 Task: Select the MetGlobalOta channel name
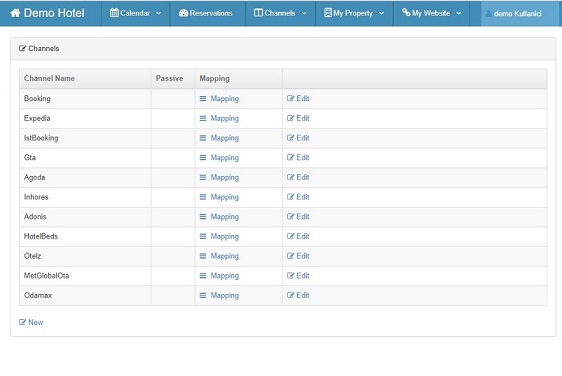[x=46, y=276]
